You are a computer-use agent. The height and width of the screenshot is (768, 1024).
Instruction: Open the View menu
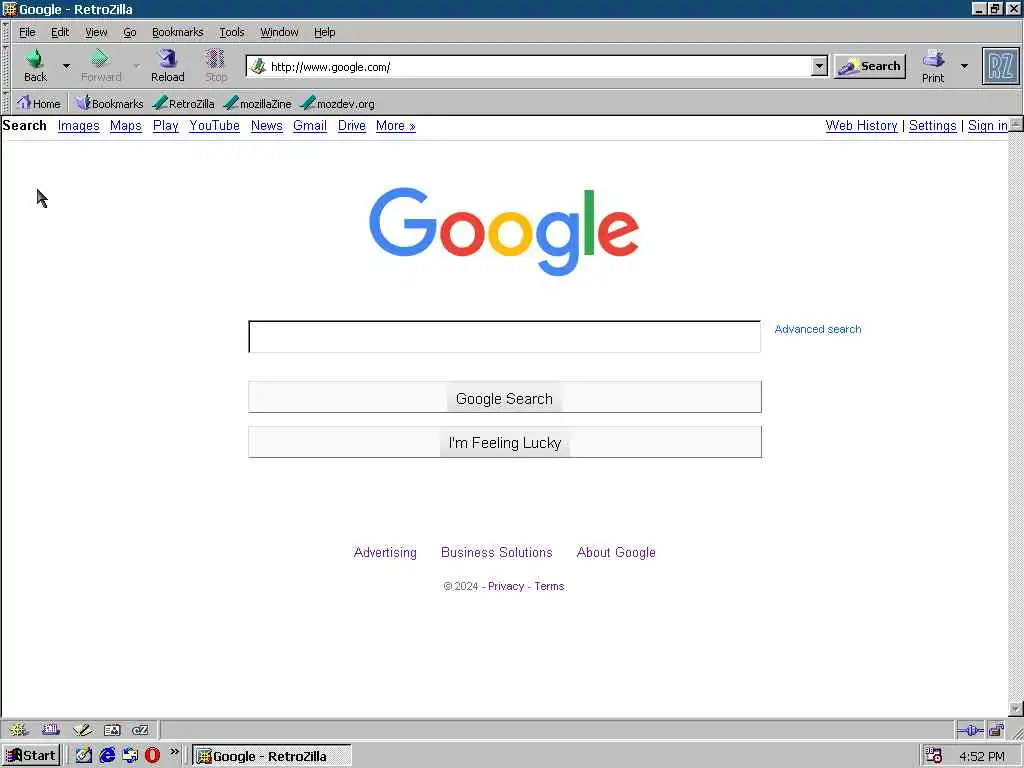pos(96,32)
